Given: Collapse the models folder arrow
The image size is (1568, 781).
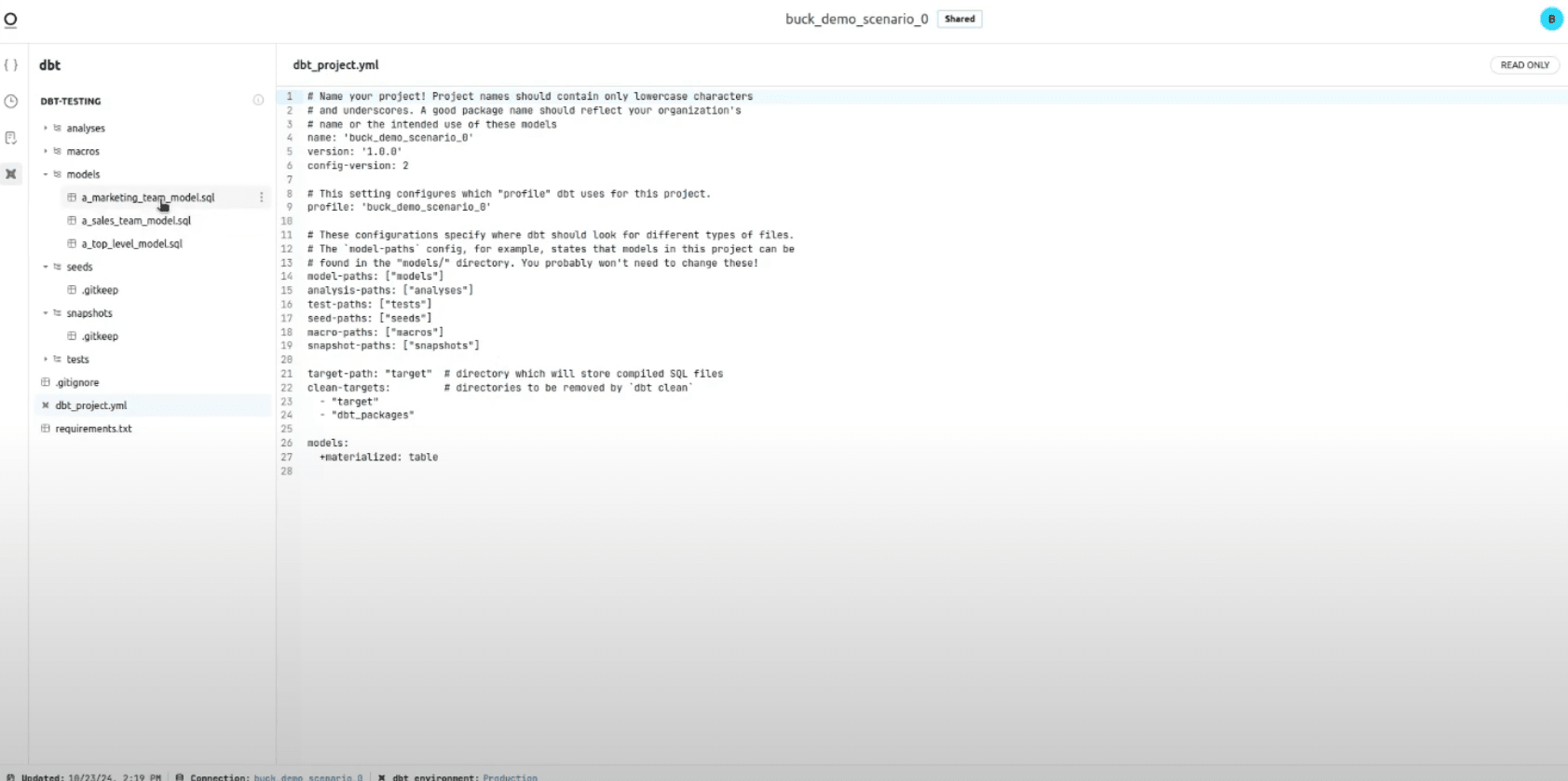Looking at the screenshot, I should pos(46,174).
